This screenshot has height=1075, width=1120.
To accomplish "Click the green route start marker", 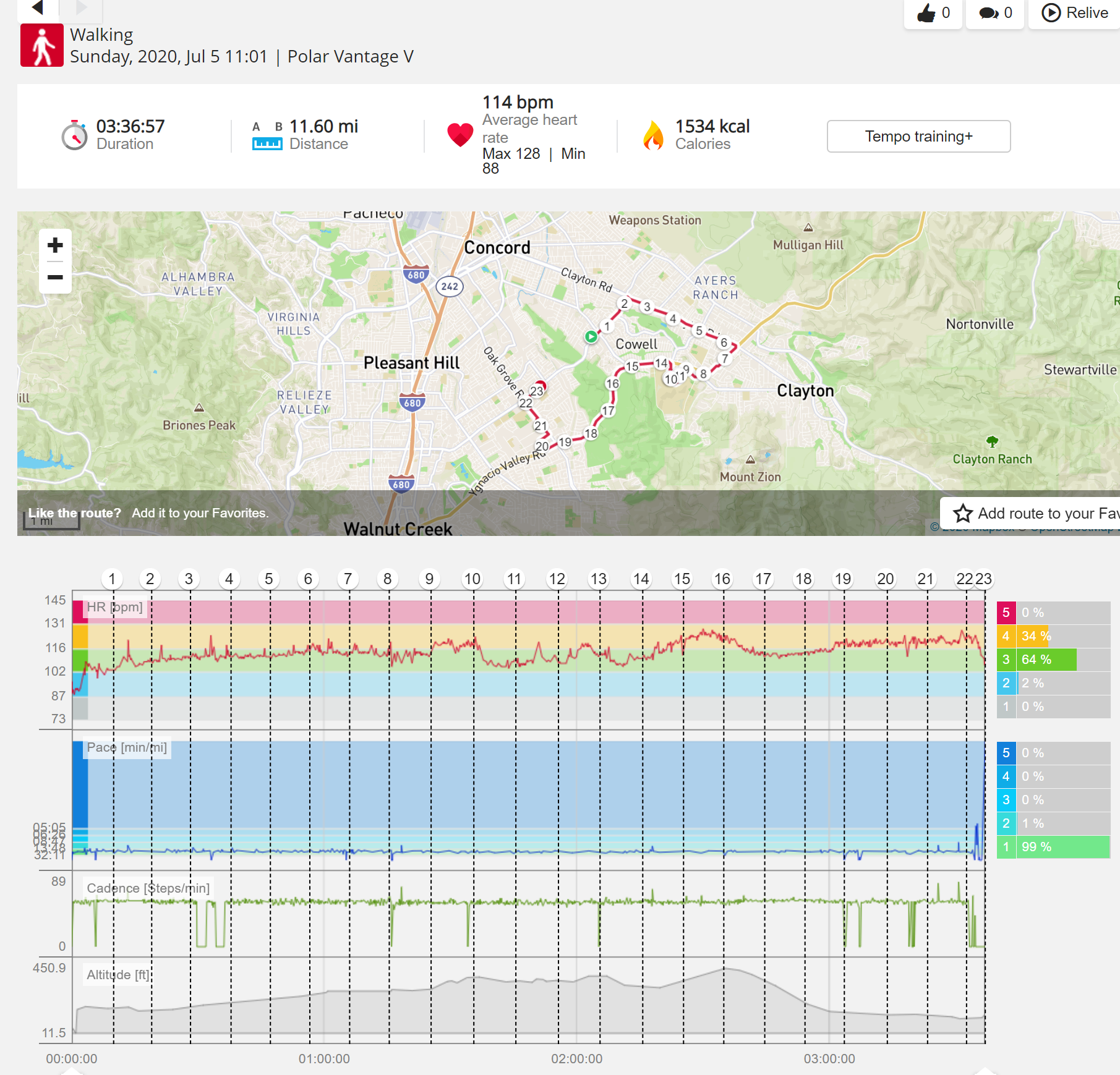I will pos(591,337).
